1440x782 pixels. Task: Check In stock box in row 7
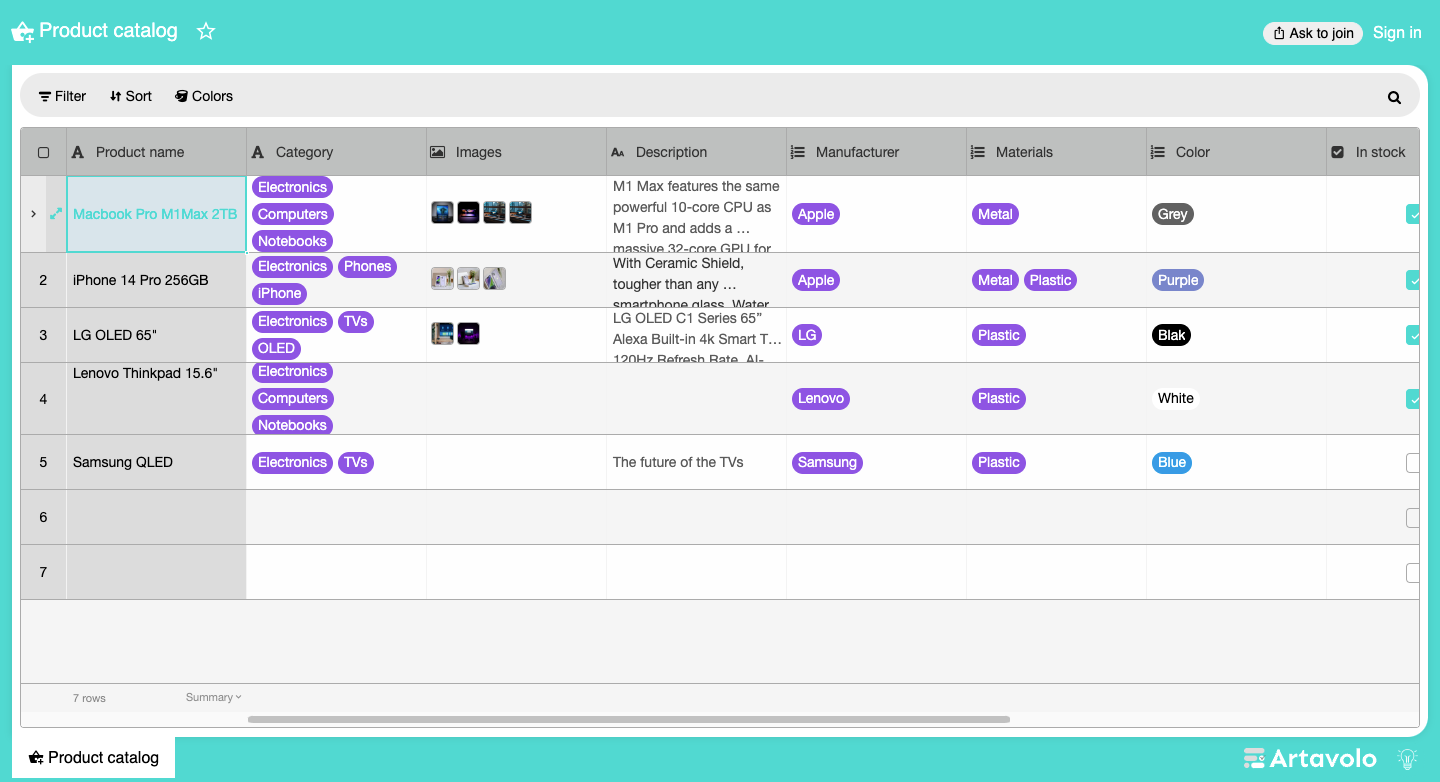tap(1413, 573)
